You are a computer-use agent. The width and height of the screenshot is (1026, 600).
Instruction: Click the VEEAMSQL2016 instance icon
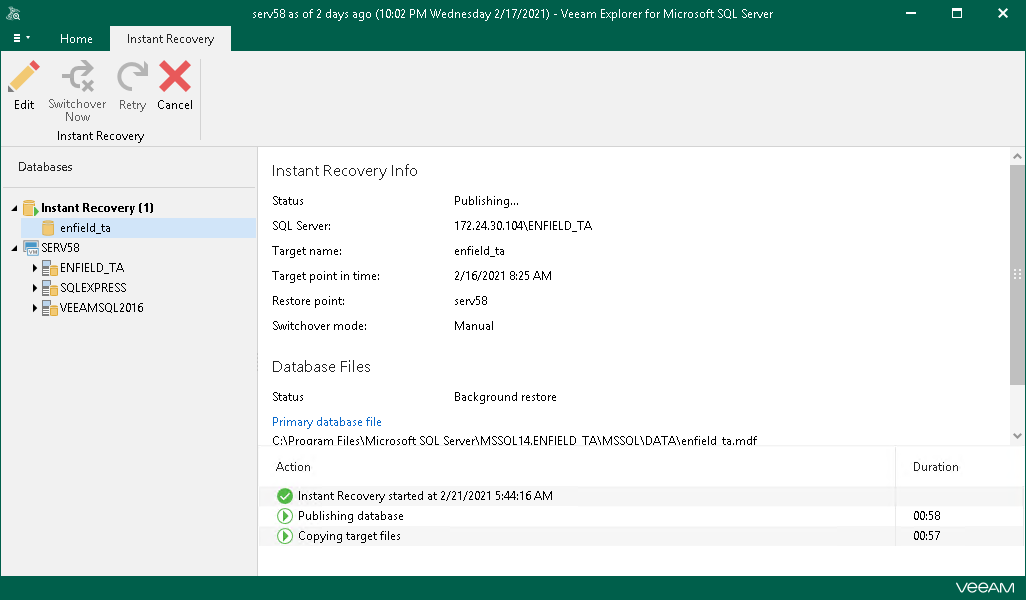pos(50,308)
